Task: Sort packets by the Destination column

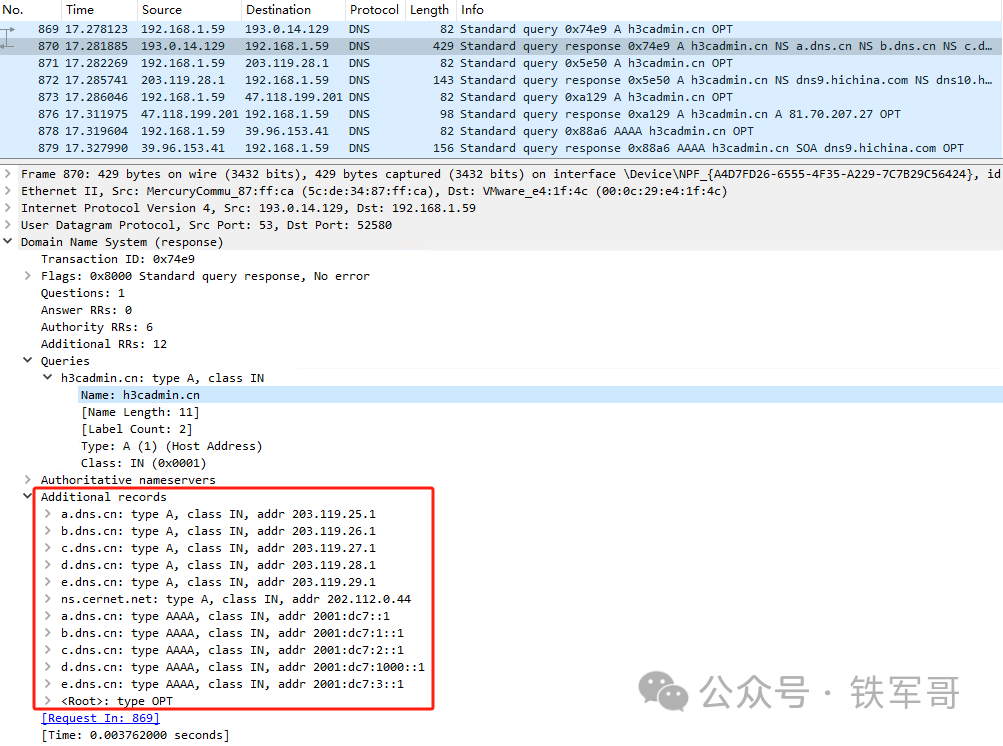Action: pyautogui.click(x=293, y=10)
